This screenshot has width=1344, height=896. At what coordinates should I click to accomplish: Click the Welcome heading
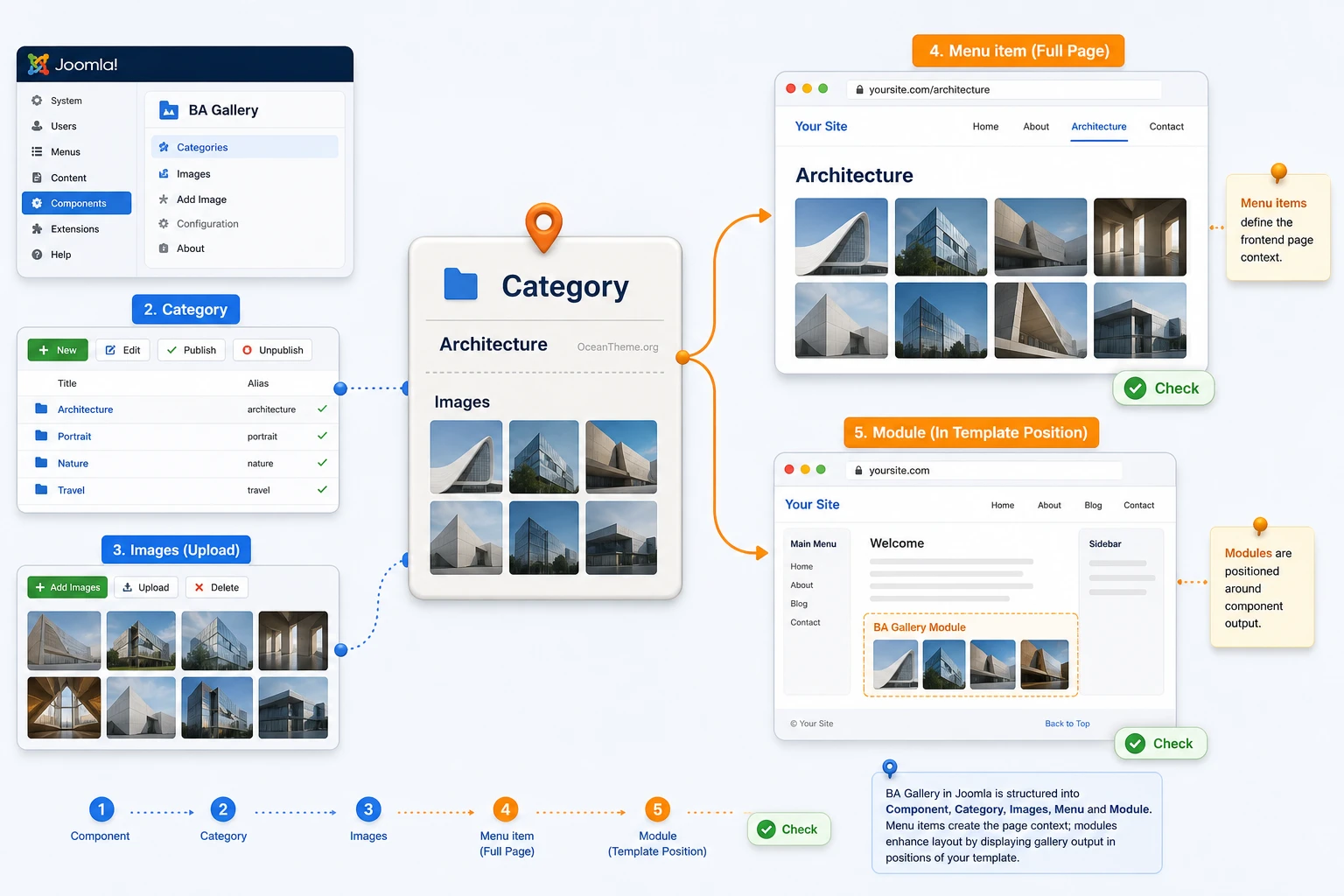pyautogui.click(x=897, y=543)
